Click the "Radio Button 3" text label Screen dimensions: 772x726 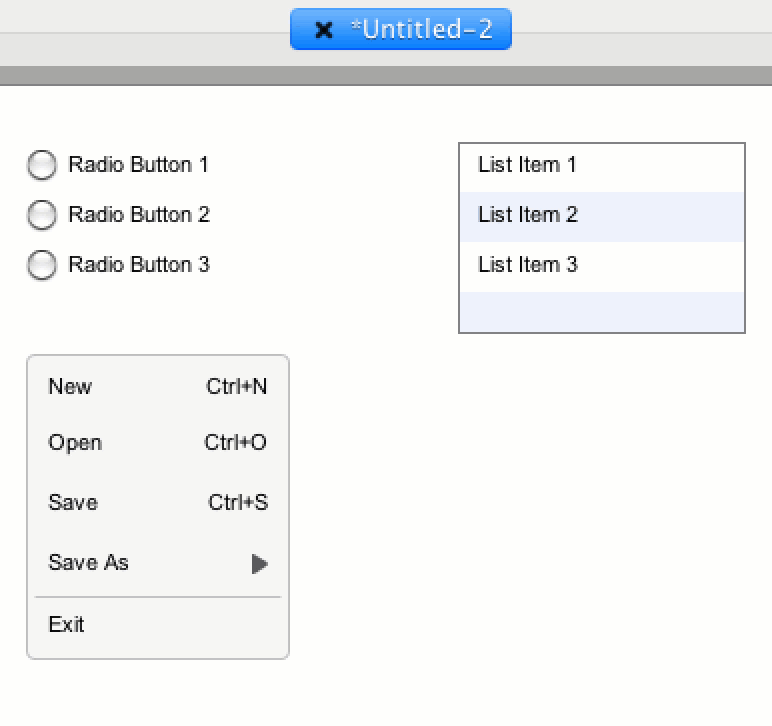point(139,265)
